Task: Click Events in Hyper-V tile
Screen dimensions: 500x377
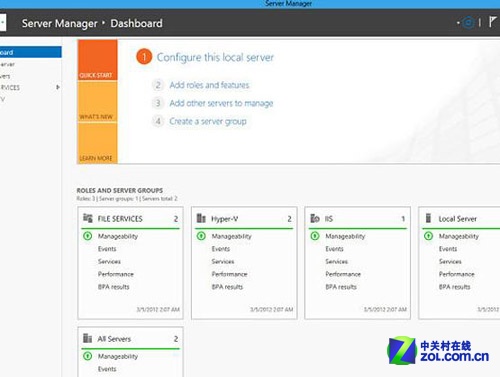Action: point(221,249)
